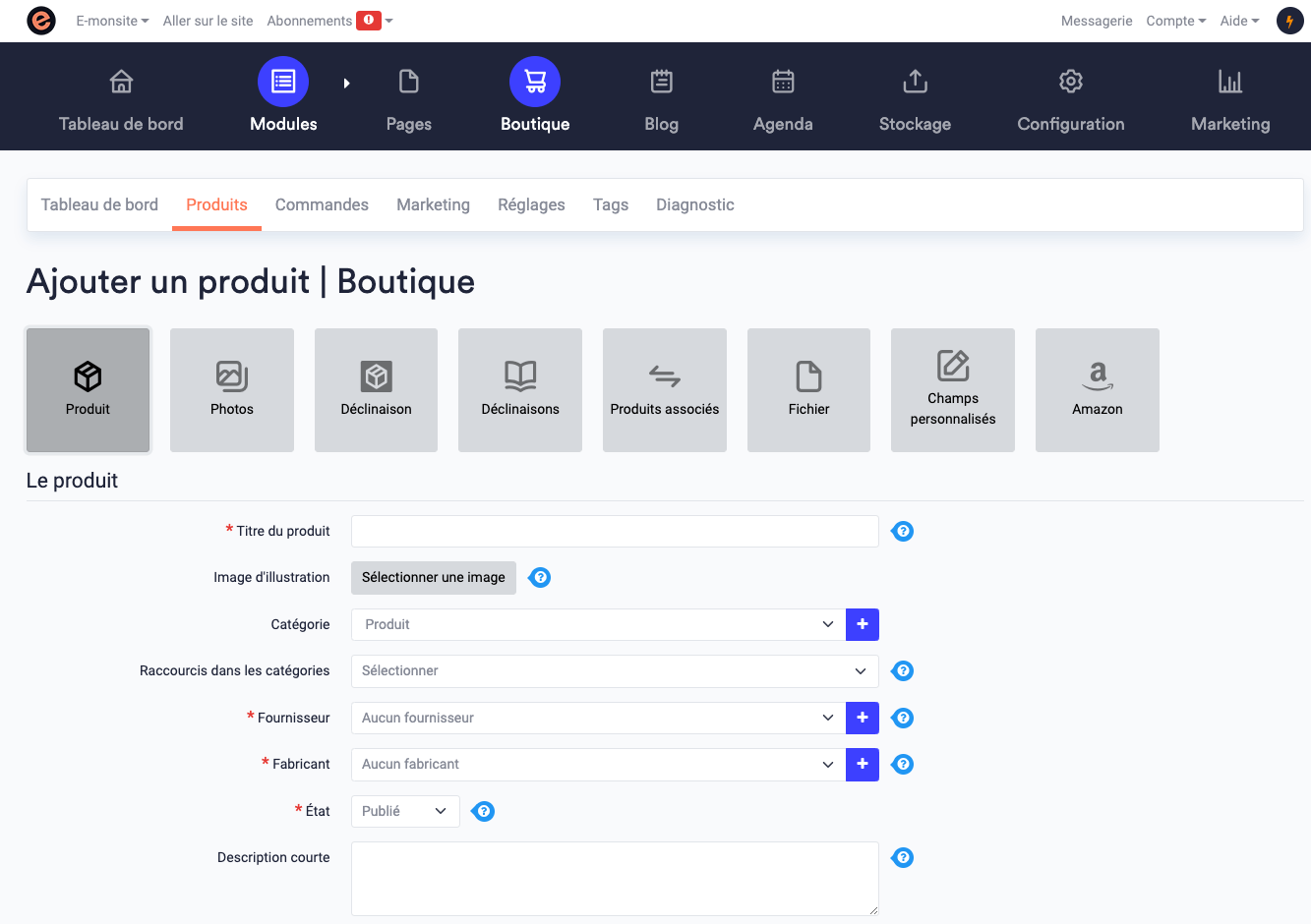Viewport: 1311px width, 924px height.
Task: Open the Photos tile
Action: (232, 390)
